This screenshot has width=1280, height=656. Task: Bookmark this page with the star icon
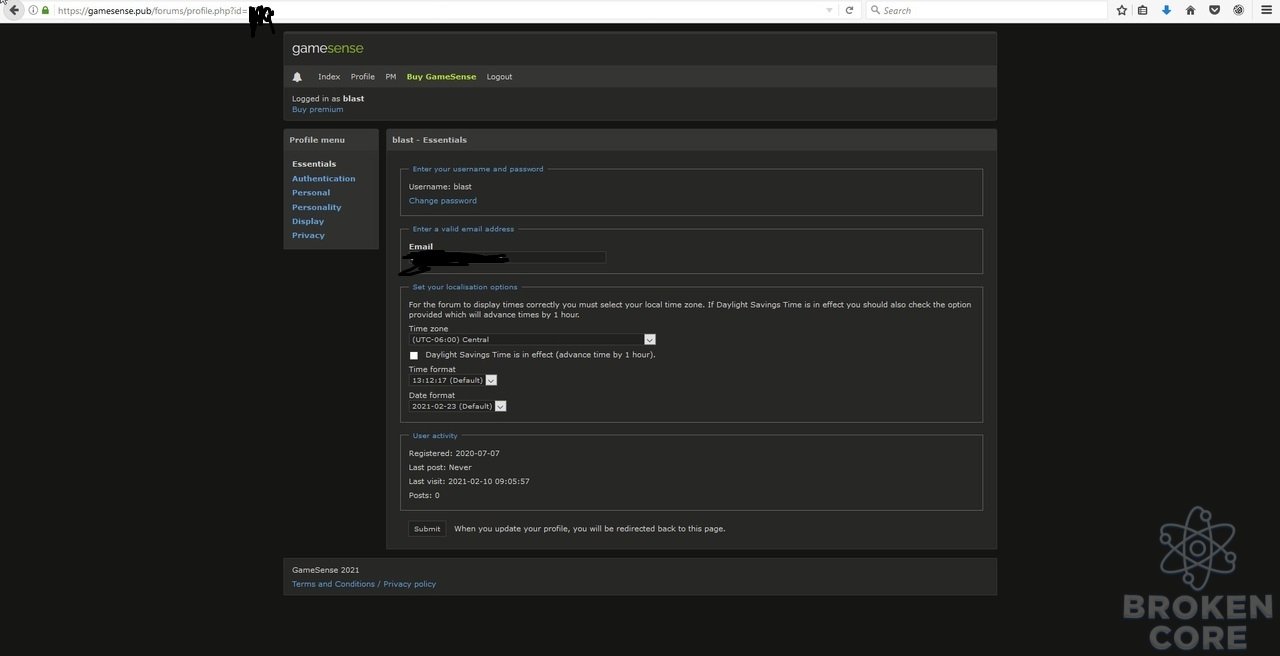point(1122,10)
